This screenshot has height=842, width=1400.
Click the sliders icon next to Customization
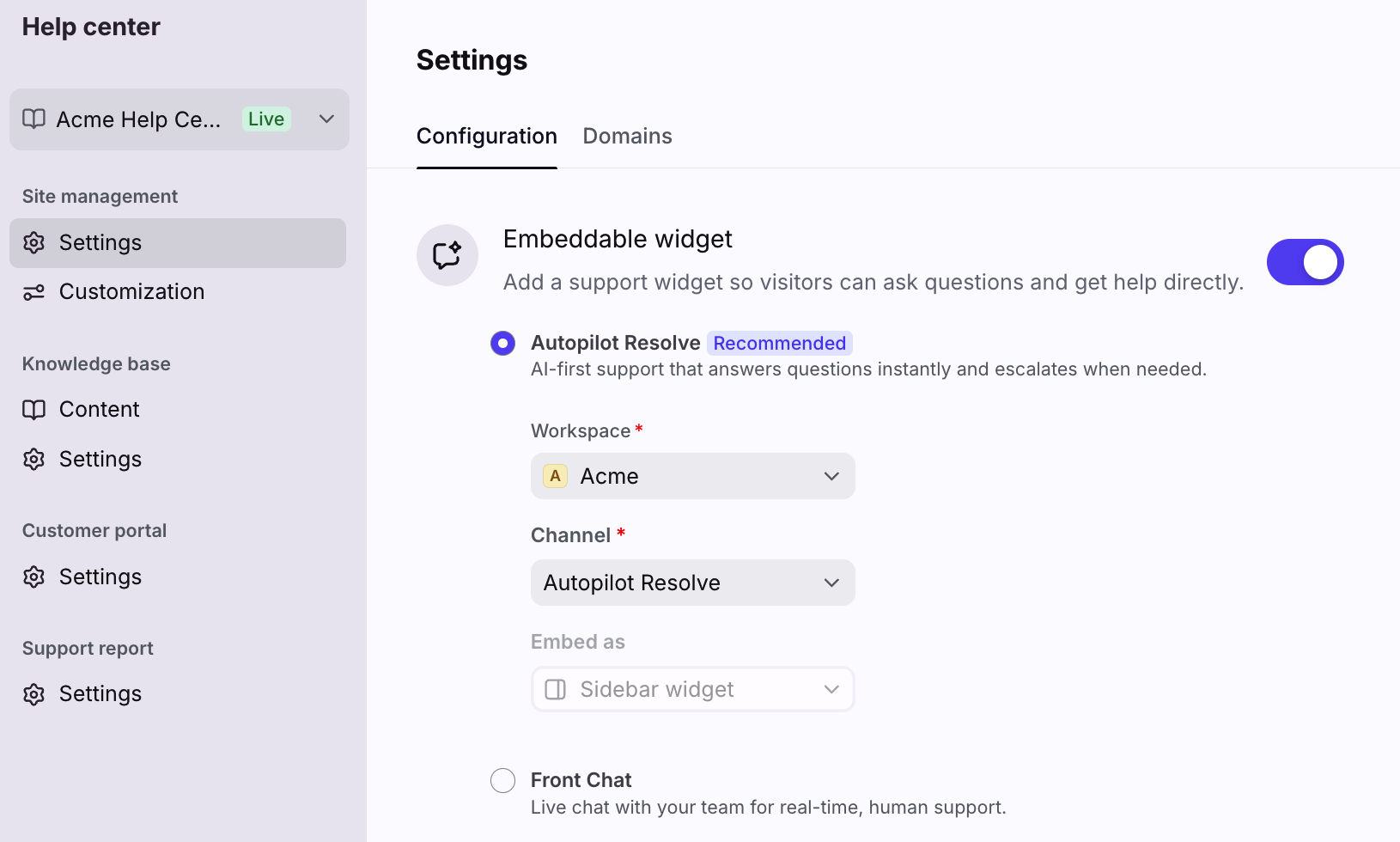tap(33, 292)
